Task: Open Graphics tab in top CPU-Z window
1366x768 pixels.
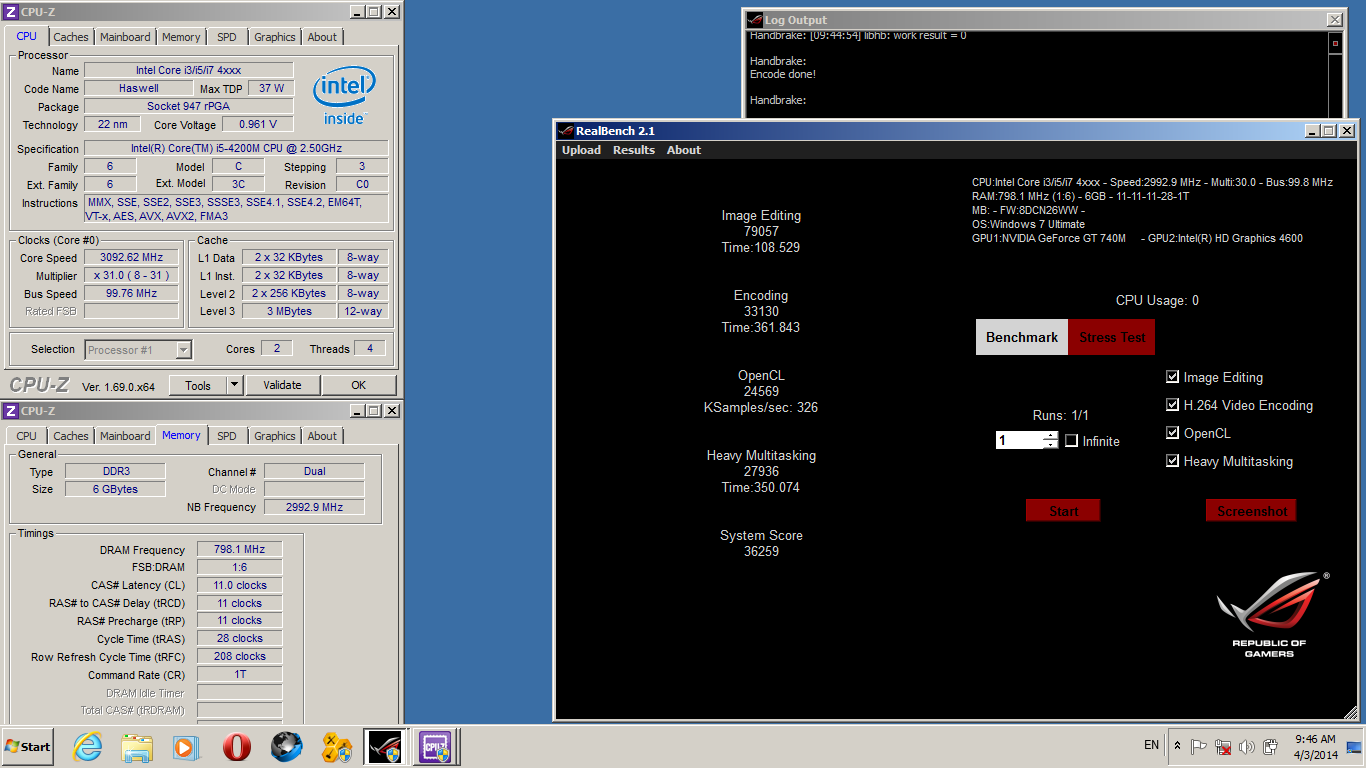Action: [275, 37]
